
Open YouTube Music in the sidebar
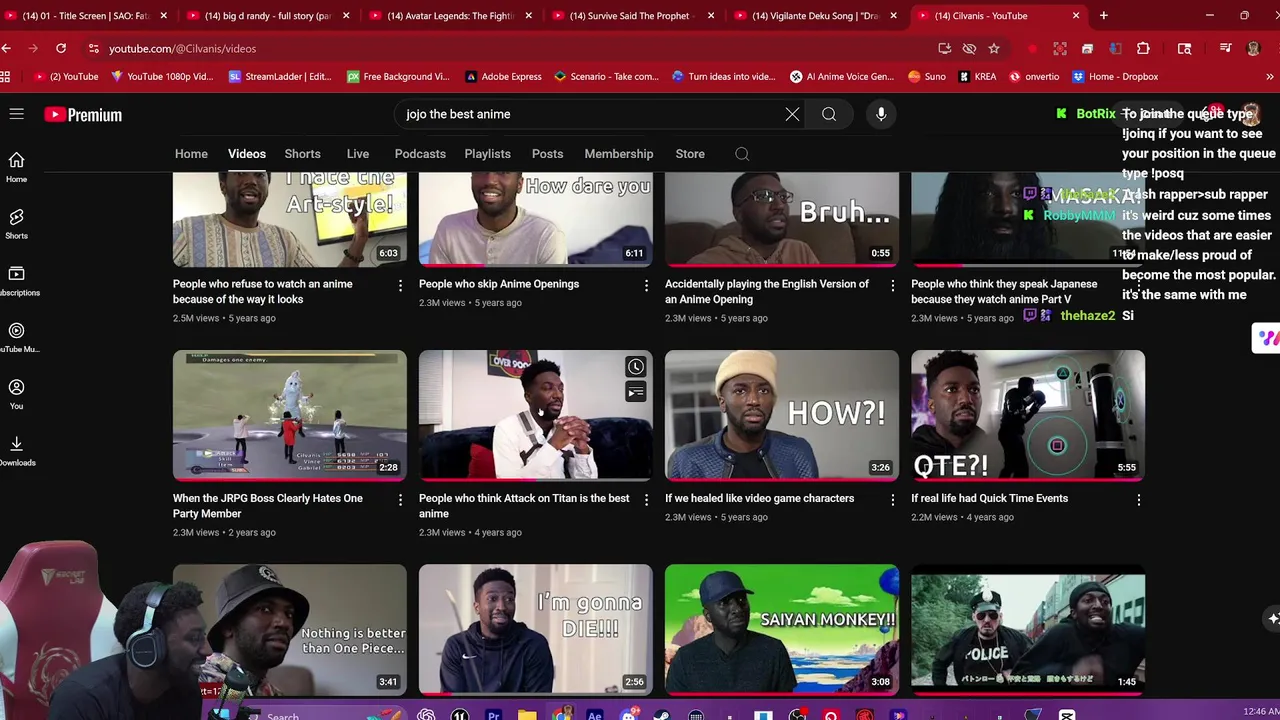[x=16, y=338]
